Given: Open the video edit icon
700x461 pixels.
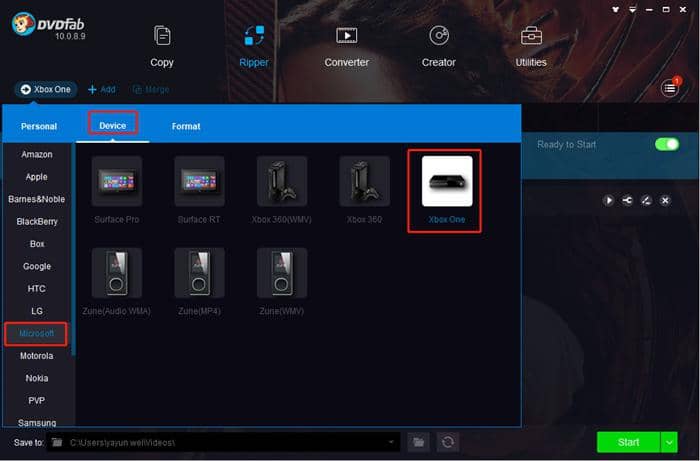Looking at the screenshot, I should (646, 200).
